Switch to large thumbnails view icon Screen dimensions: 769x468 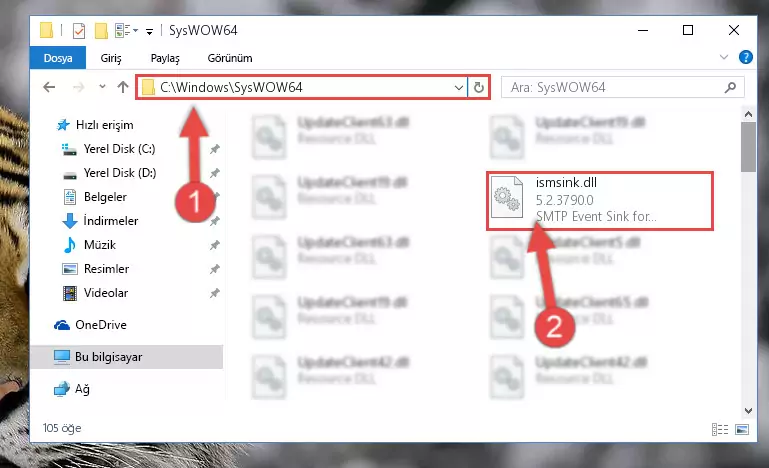point(742,430)
